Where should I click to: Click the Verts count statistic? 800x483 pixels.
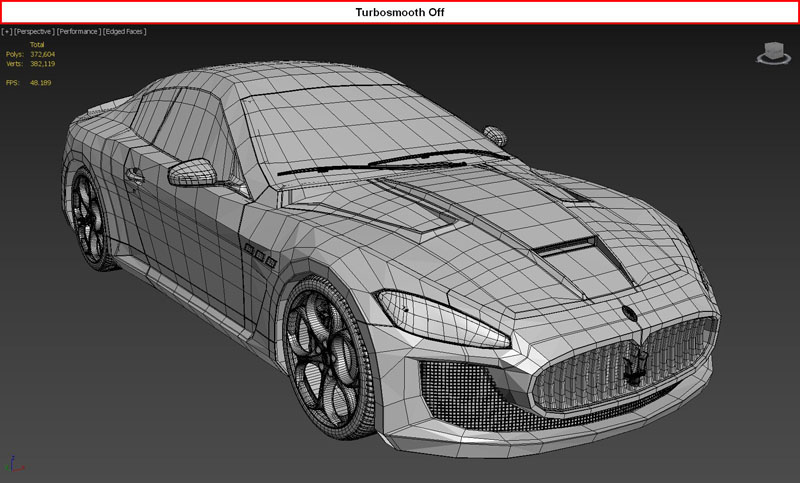[x=43, y=63]
